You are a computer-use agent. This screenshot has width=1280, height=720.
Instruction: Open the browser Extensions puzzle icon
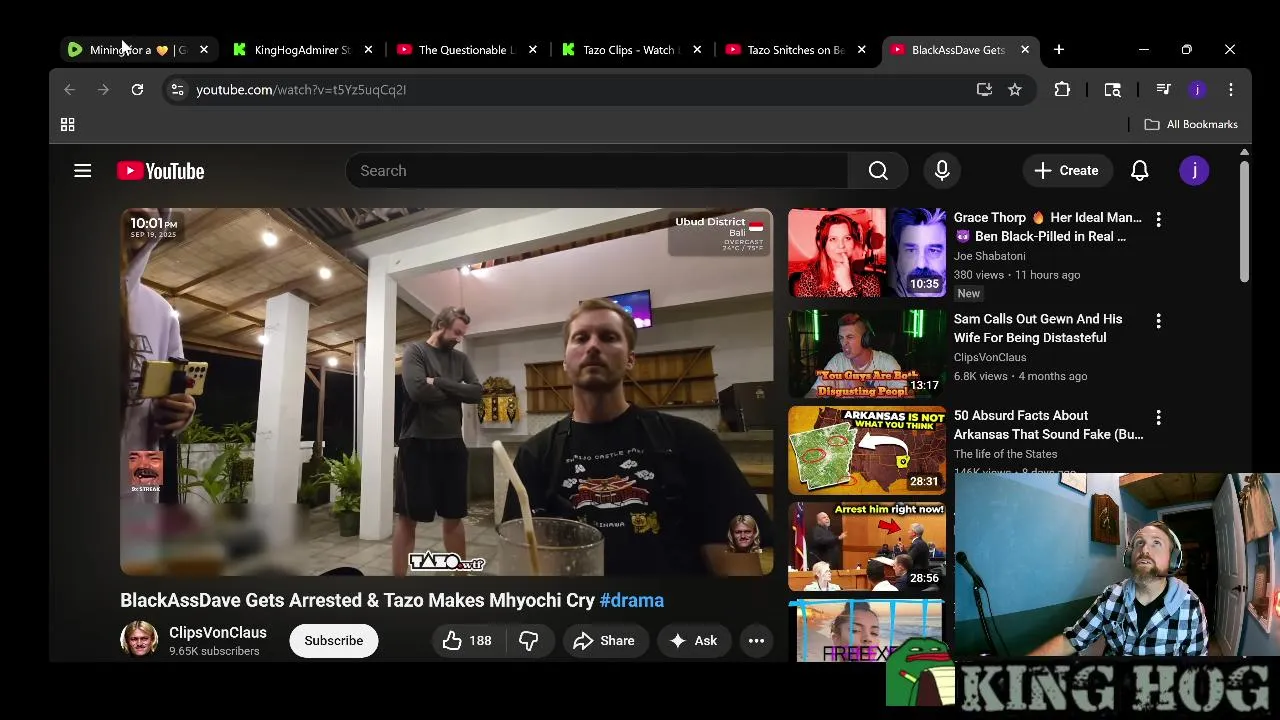(1062, 90)
